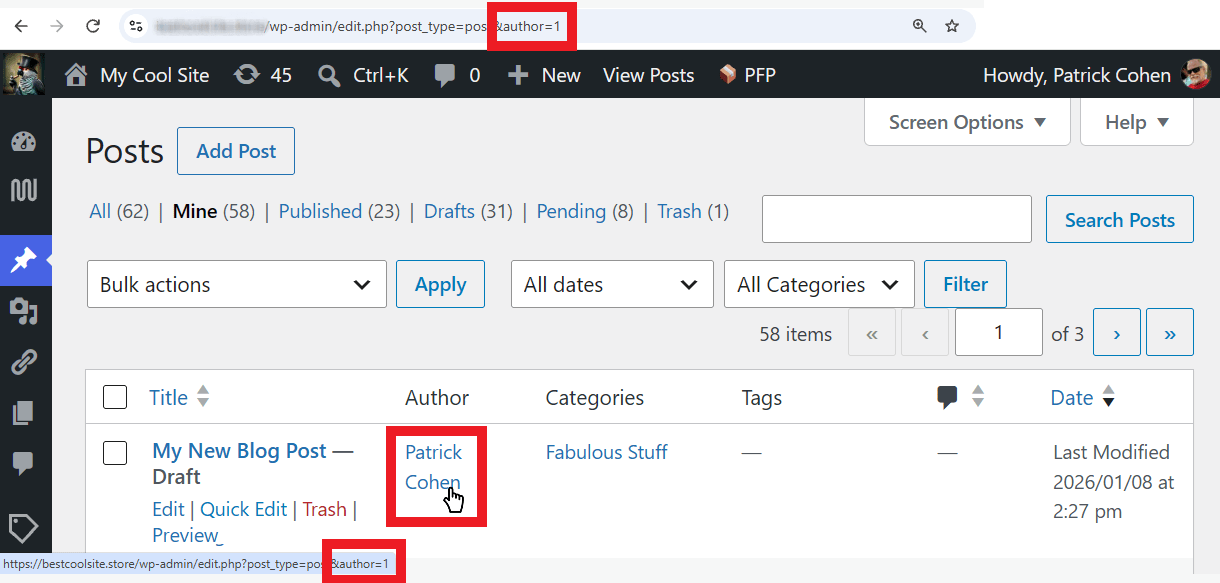Open site information icon in address bar
1220x583 pixels.
[137, 26]
